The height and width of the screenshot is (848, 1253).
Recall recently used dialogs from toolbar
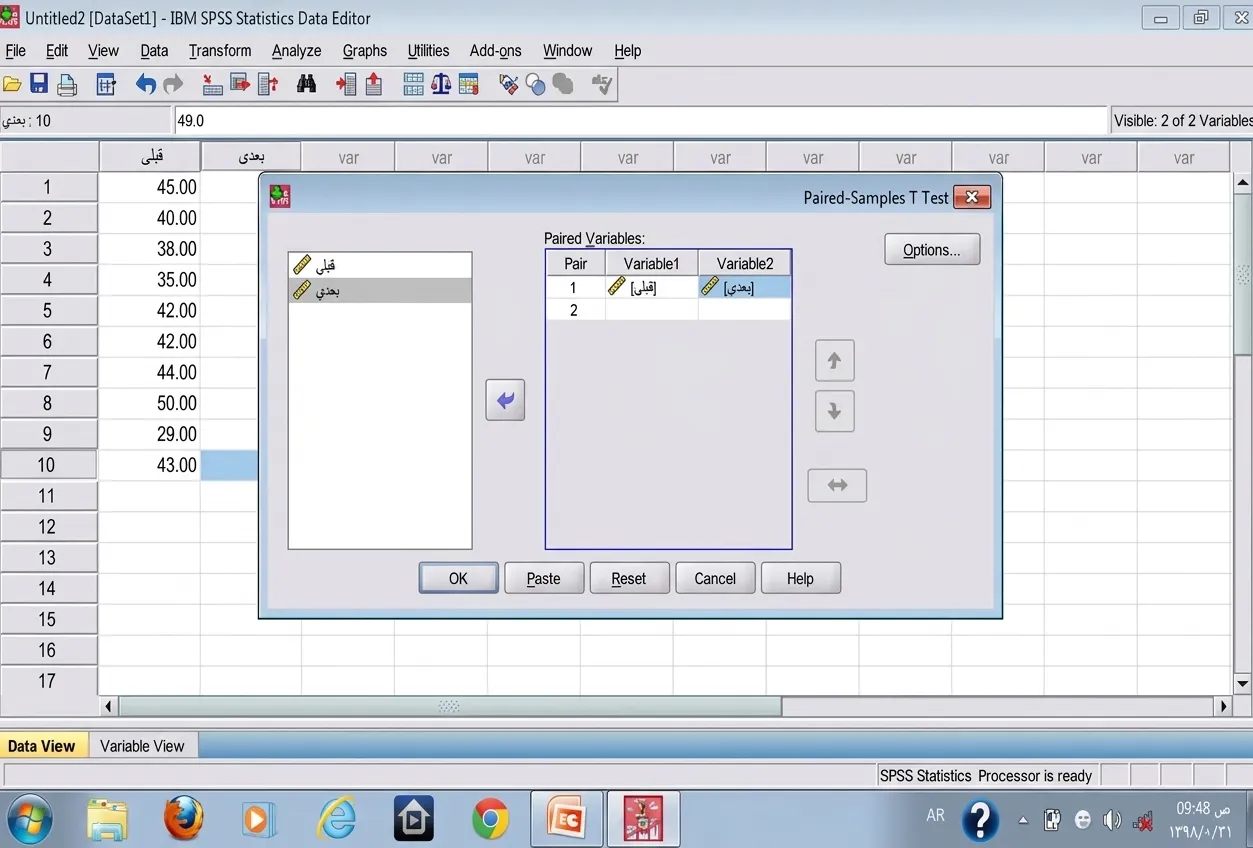coord(106,85)
